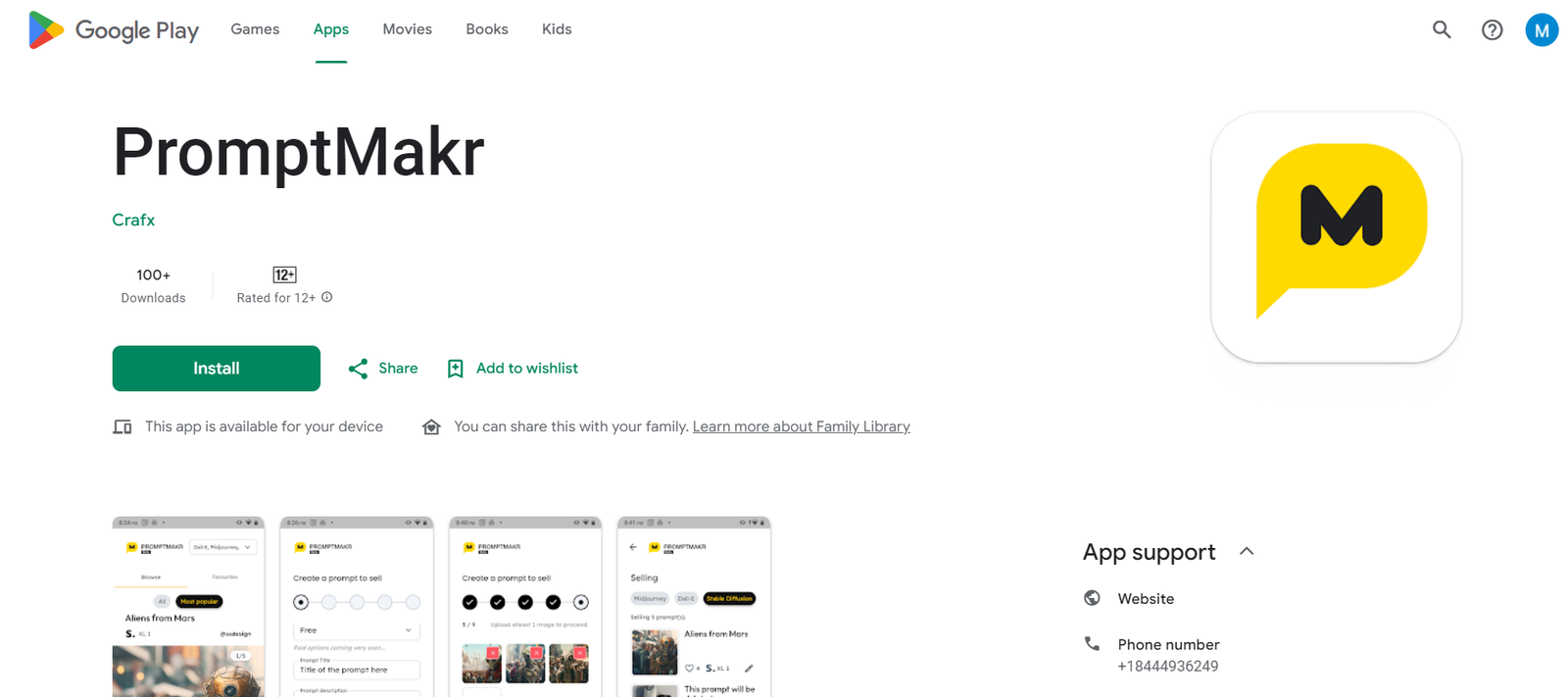The image size is (1568, 697).
Task: Click the Google Play logo
Action: [x=114, y=29]
